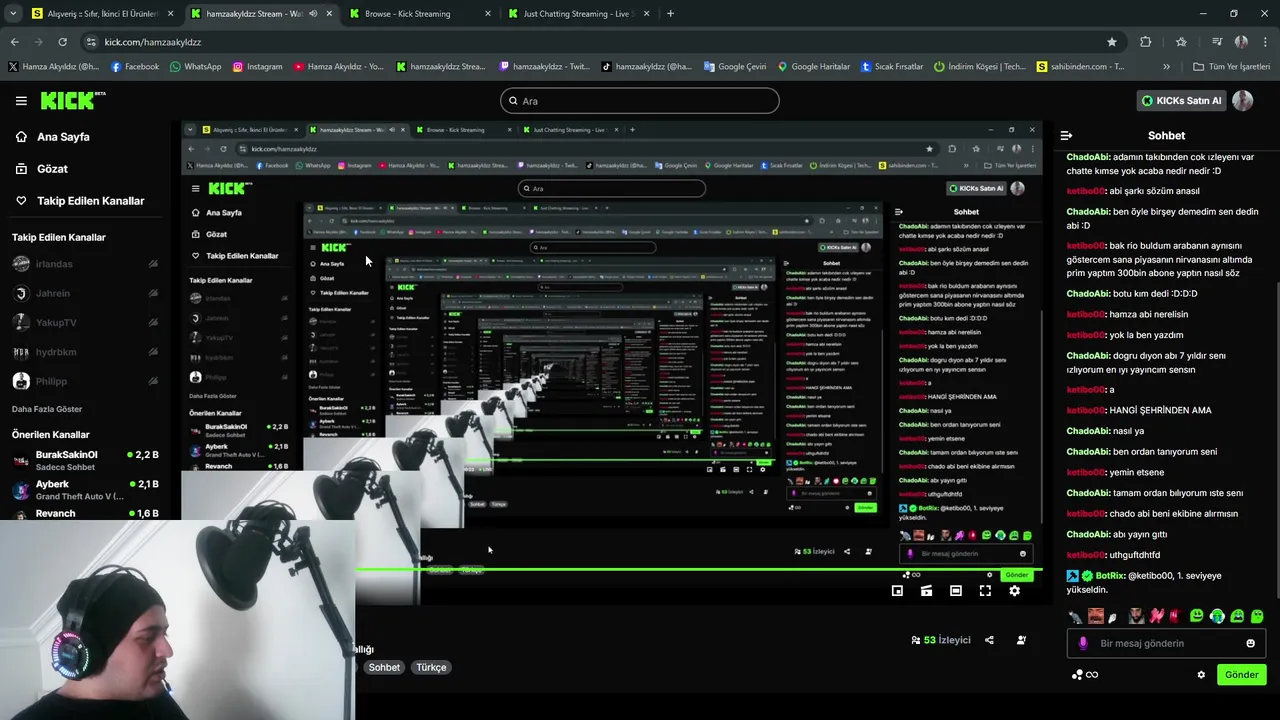Insert the laughing man face emote
Screen dimensions: 1280x720
[x=1096, y=616]
